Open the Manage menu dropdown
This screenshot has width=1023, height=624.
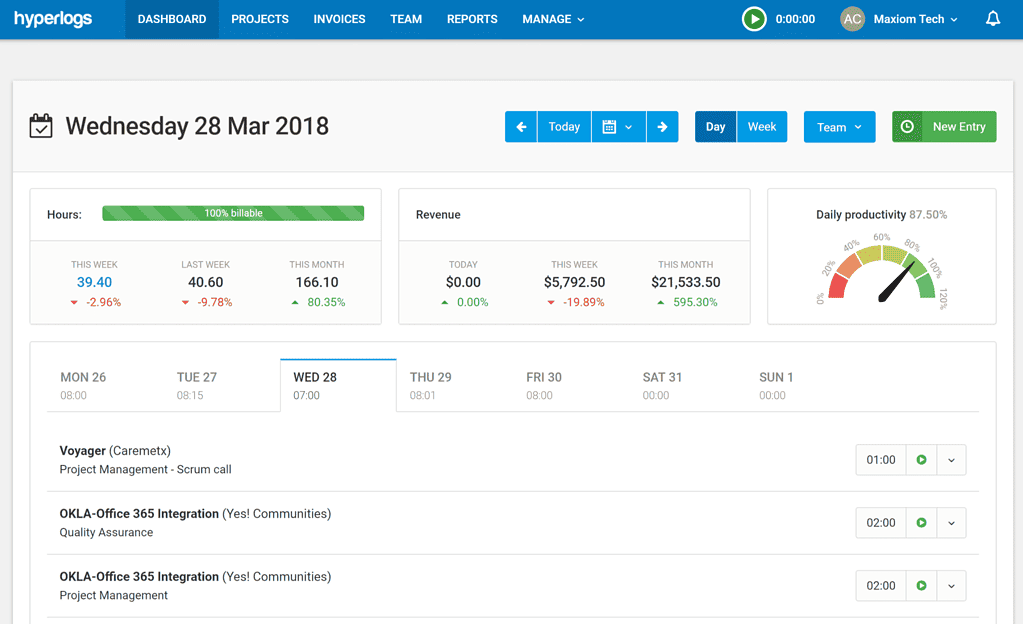click(553, 19)
